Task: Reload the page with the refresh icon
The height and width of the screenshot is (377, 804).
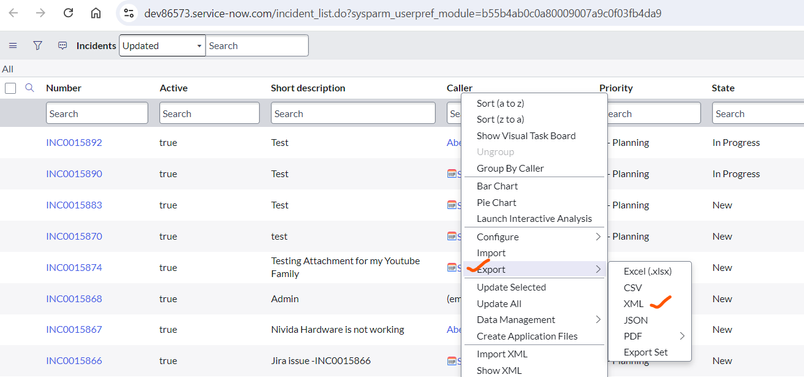Action: point(68,13)
